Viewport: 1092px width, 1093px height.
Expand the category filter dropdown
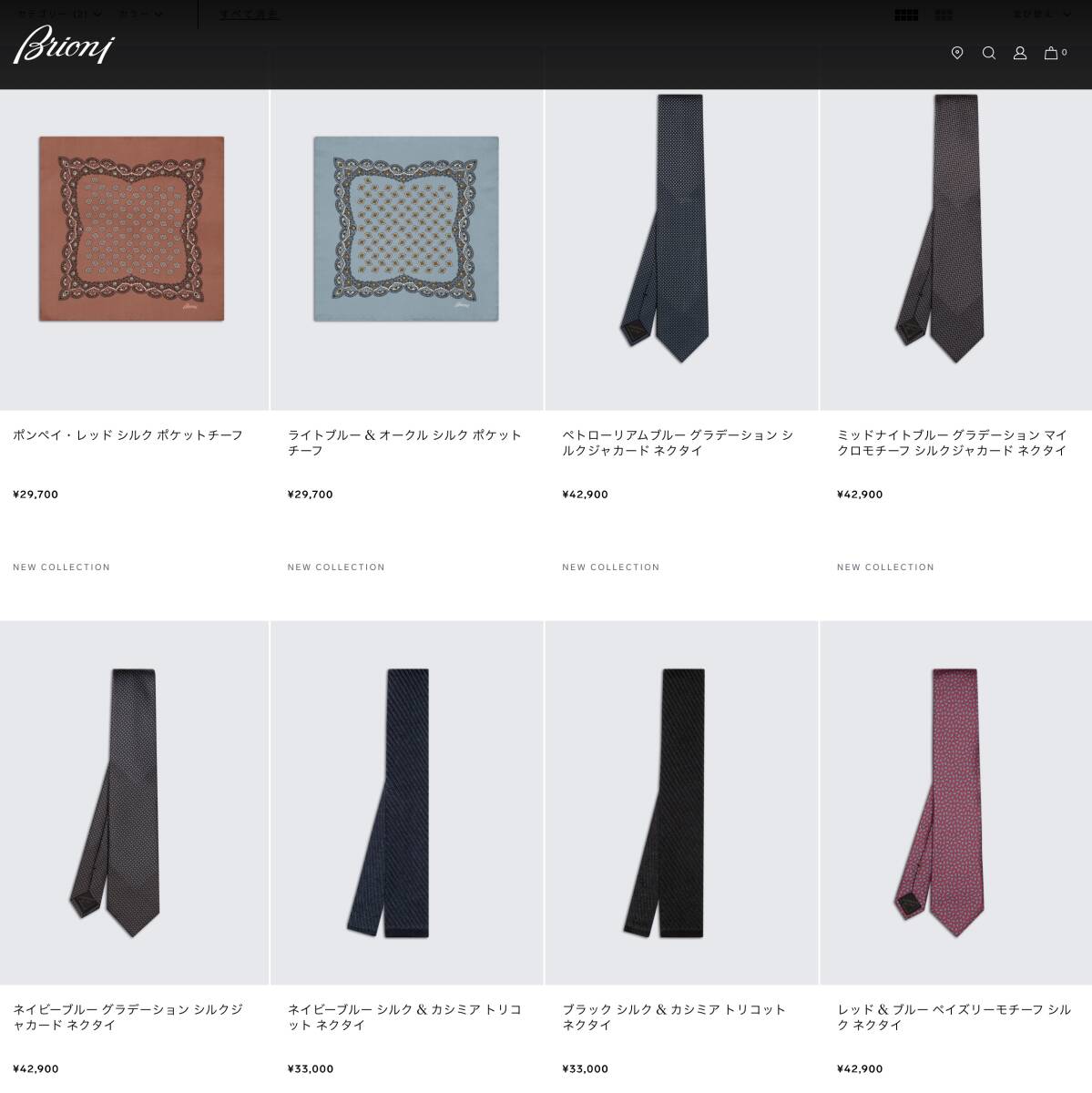(60, 14)
